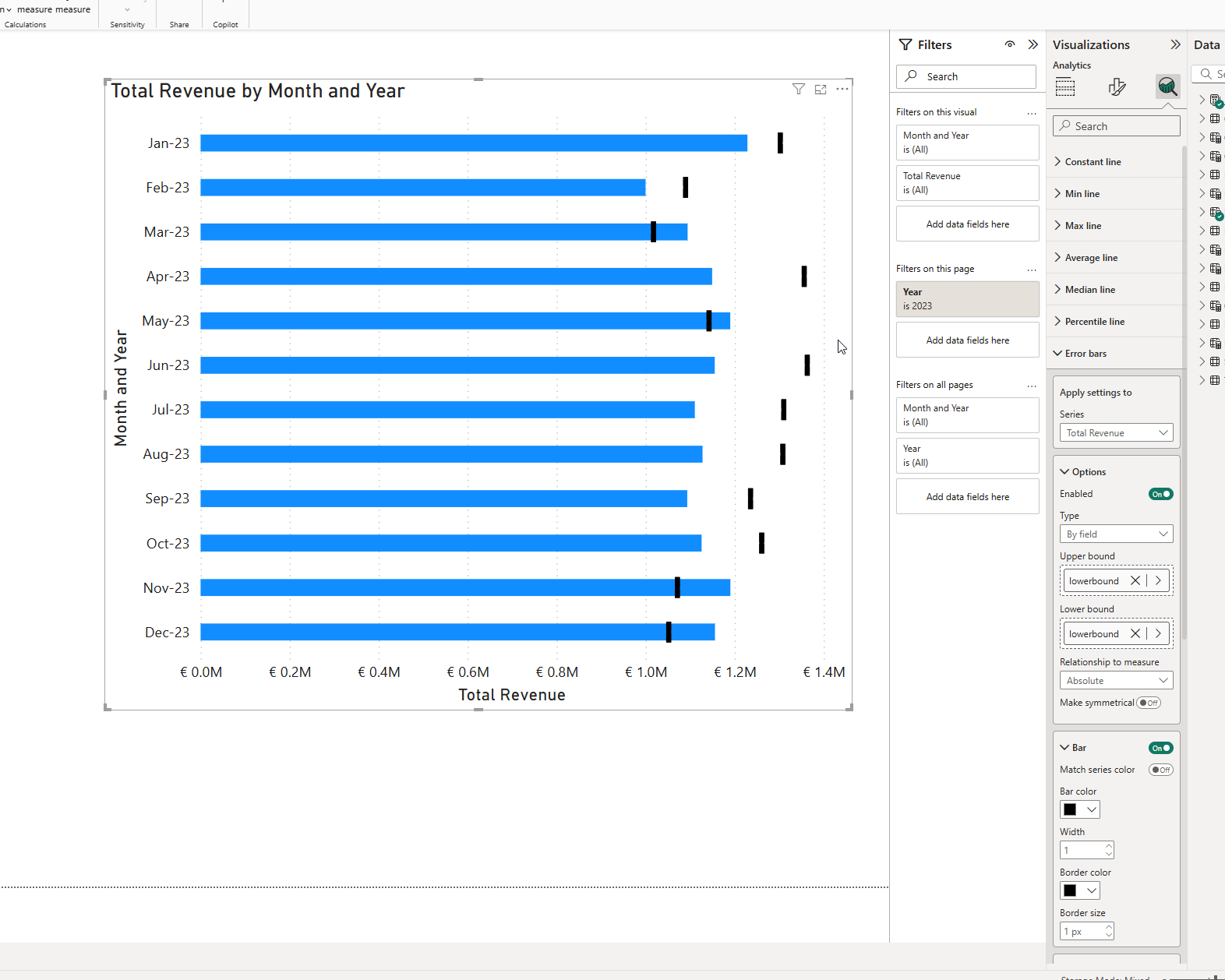Click the Analytics pane Search box

(x=1117, y=126)
